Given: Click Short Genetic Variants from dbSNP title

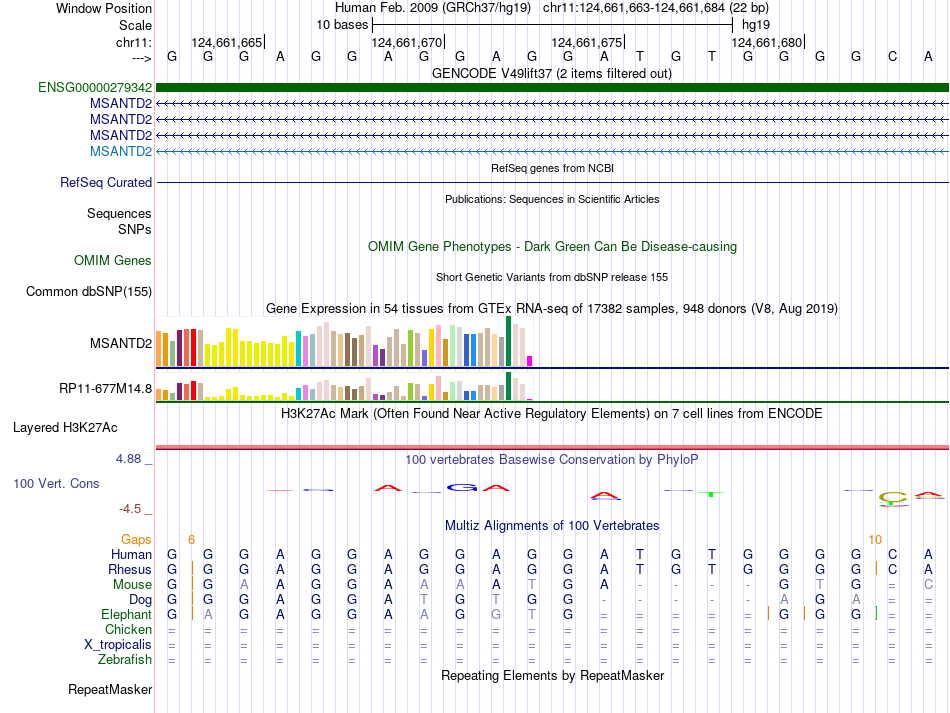Looking at the screenshot, I should (552, 277).
